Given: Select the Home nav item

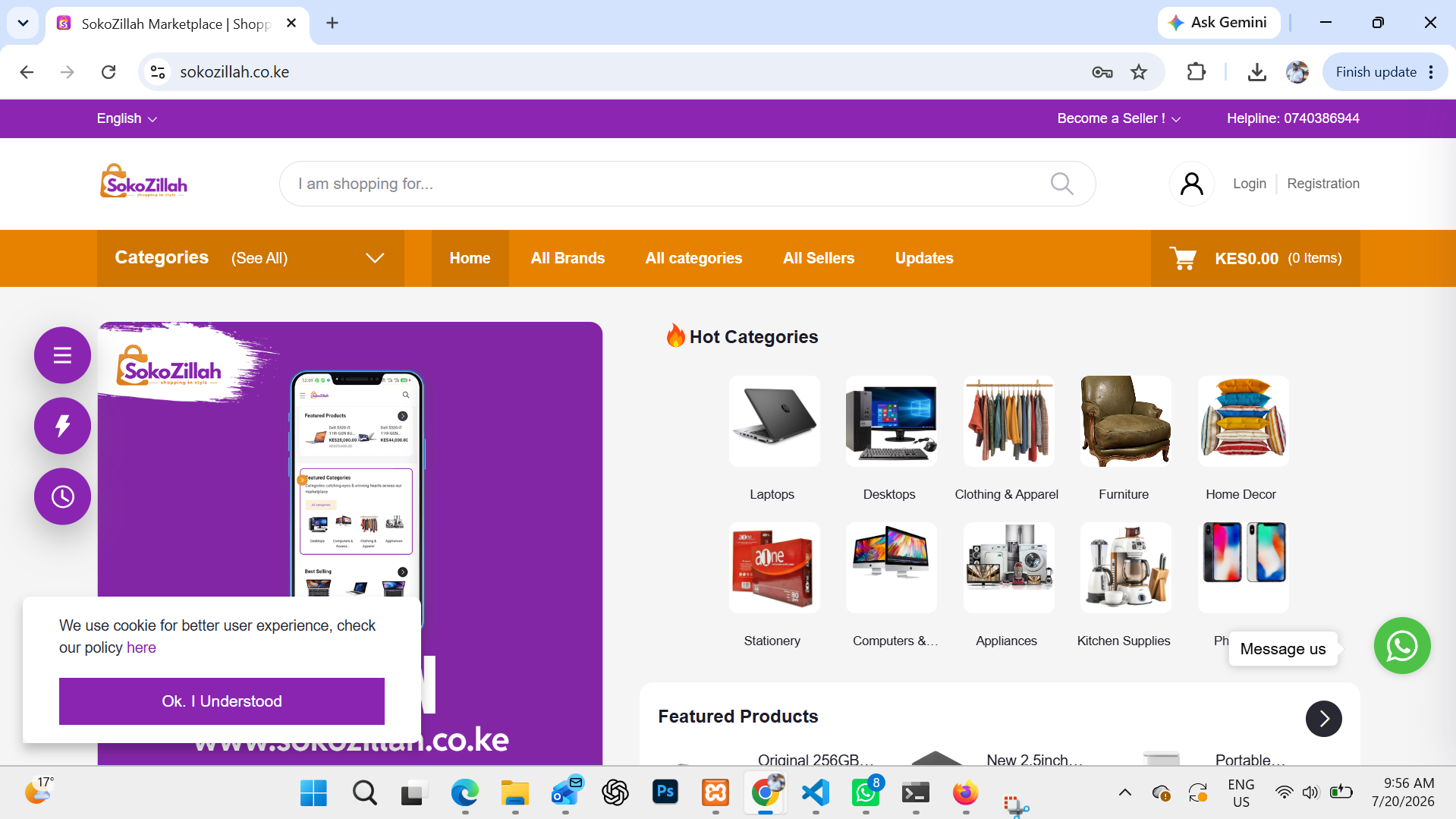Looking at the screenshot, I should coord(470,258).
